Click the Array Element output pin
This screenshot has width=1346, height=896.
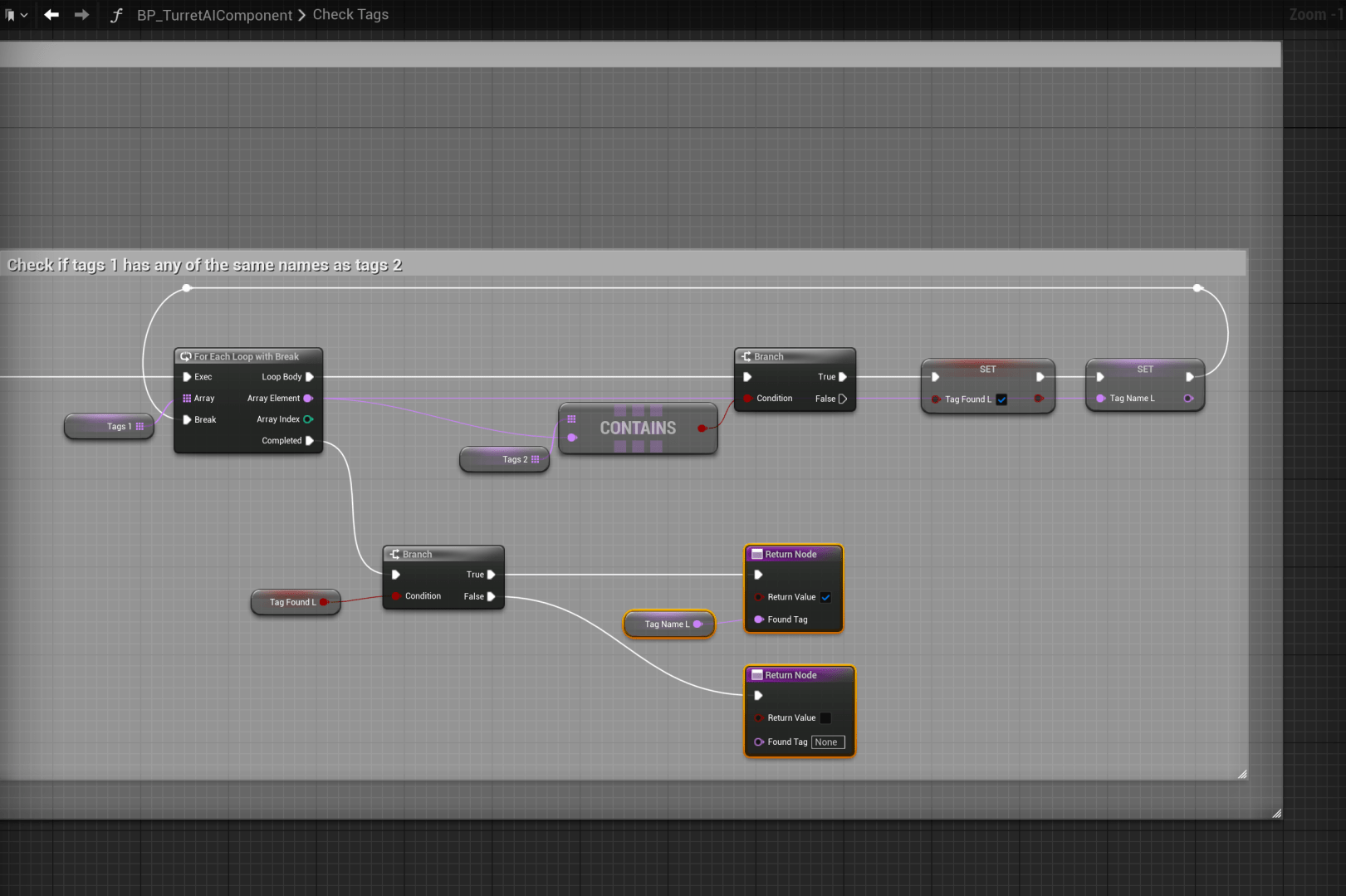coord(308,399)
